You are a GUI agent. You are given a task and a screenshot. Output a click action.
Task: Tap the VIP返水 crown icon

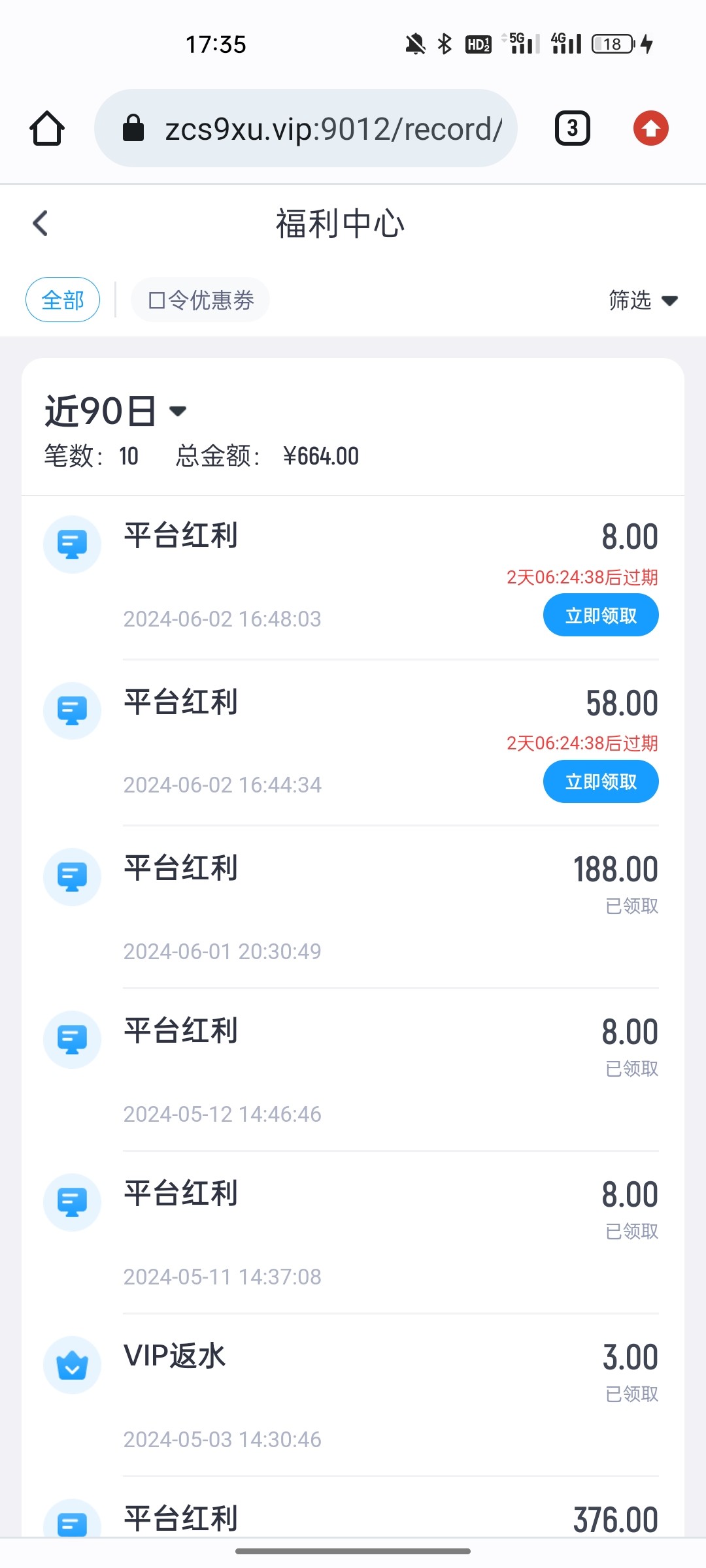[x=72, y=1365]
